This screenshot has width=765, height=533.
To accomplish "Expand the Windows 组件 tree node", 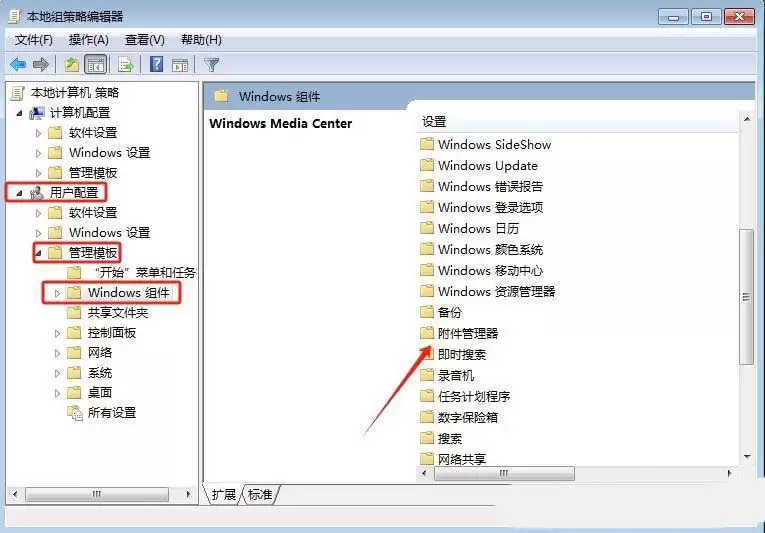I will point(57,293).
